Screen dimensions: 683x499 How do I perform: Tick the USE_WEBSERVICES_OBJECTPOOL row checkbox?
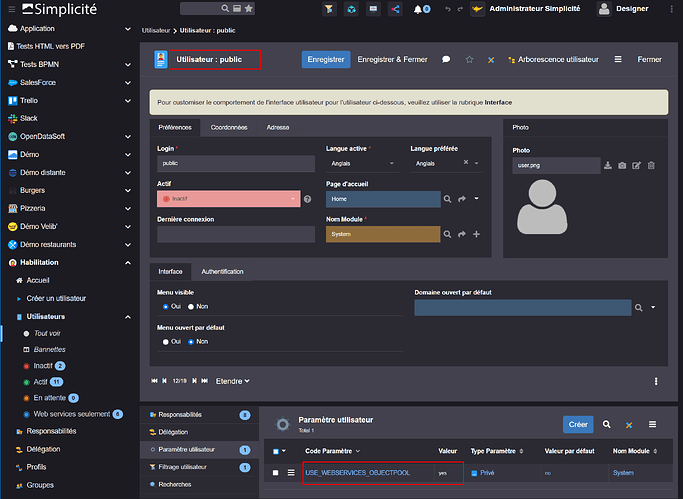pyautogui.click(x=275, y=473)
